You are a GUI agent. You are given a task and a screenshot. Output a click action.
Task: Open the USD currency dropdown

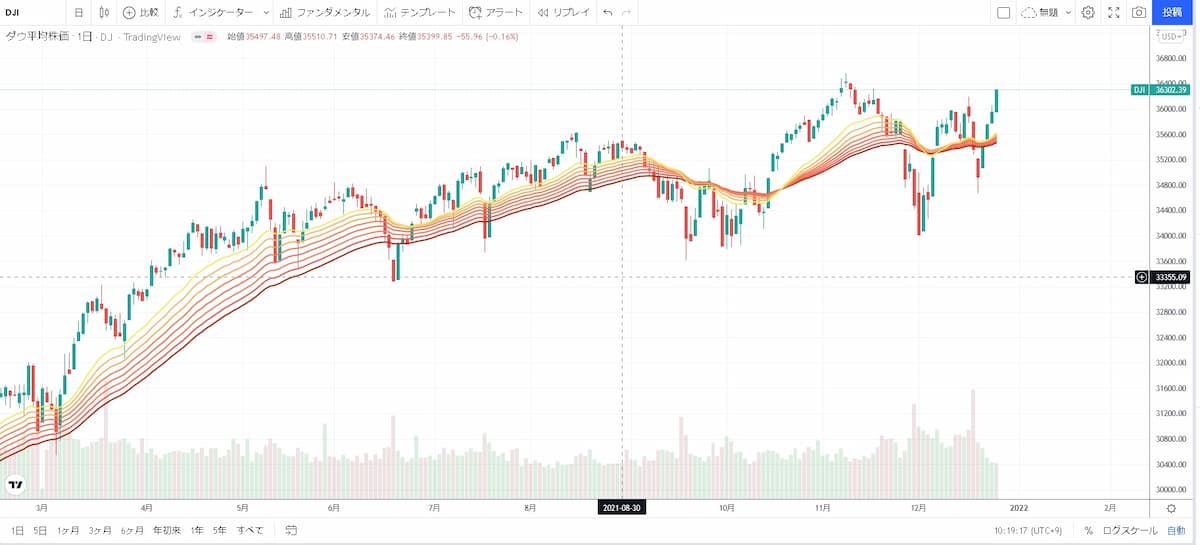click(1170, 37)
